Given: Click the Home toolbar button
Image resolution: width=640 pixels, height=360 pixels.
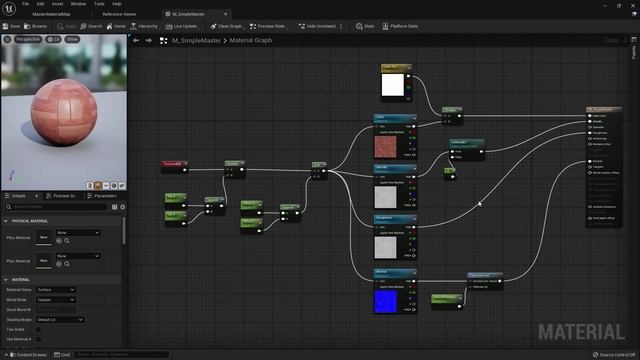Looking at the screenshot, I should [x=116, y=26].
